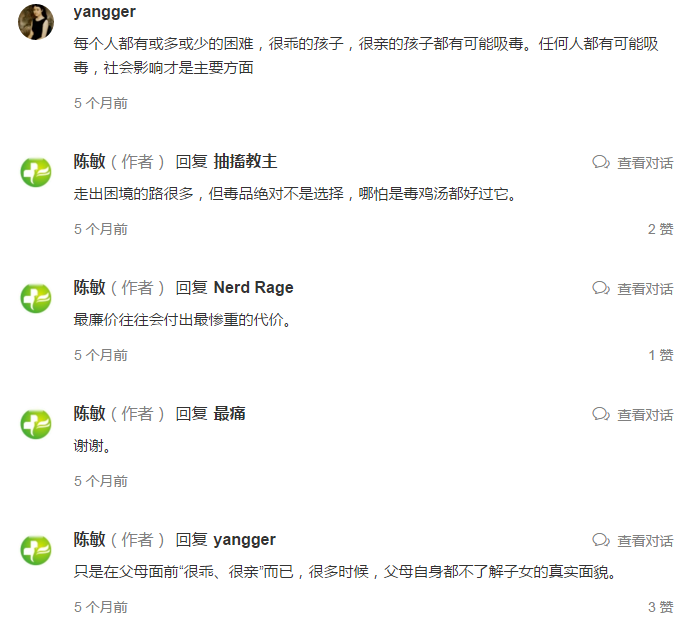Screen dimensions: 688x628
Task: Click chat bubble icon on Nerd Rage reply
Action: (601, 288)
